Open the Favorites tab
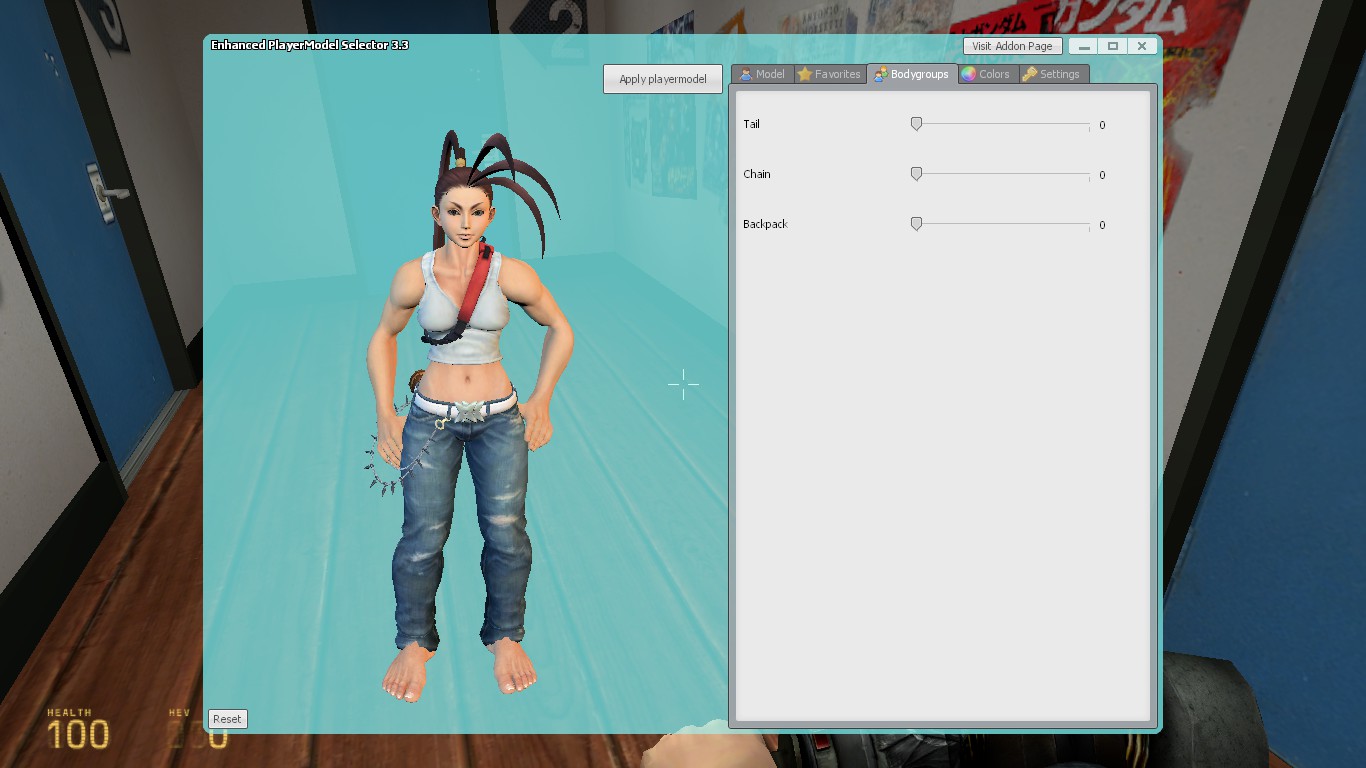The image size is (1366, 768). pos(829,74)
